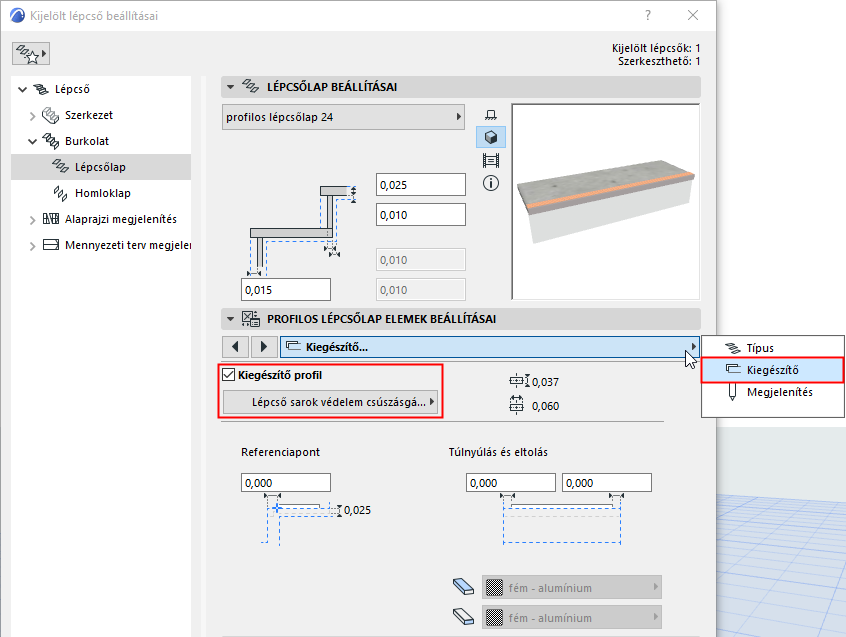Click the 0,060 profile height value
Viewport: 846px width, 637px height.
545,406
